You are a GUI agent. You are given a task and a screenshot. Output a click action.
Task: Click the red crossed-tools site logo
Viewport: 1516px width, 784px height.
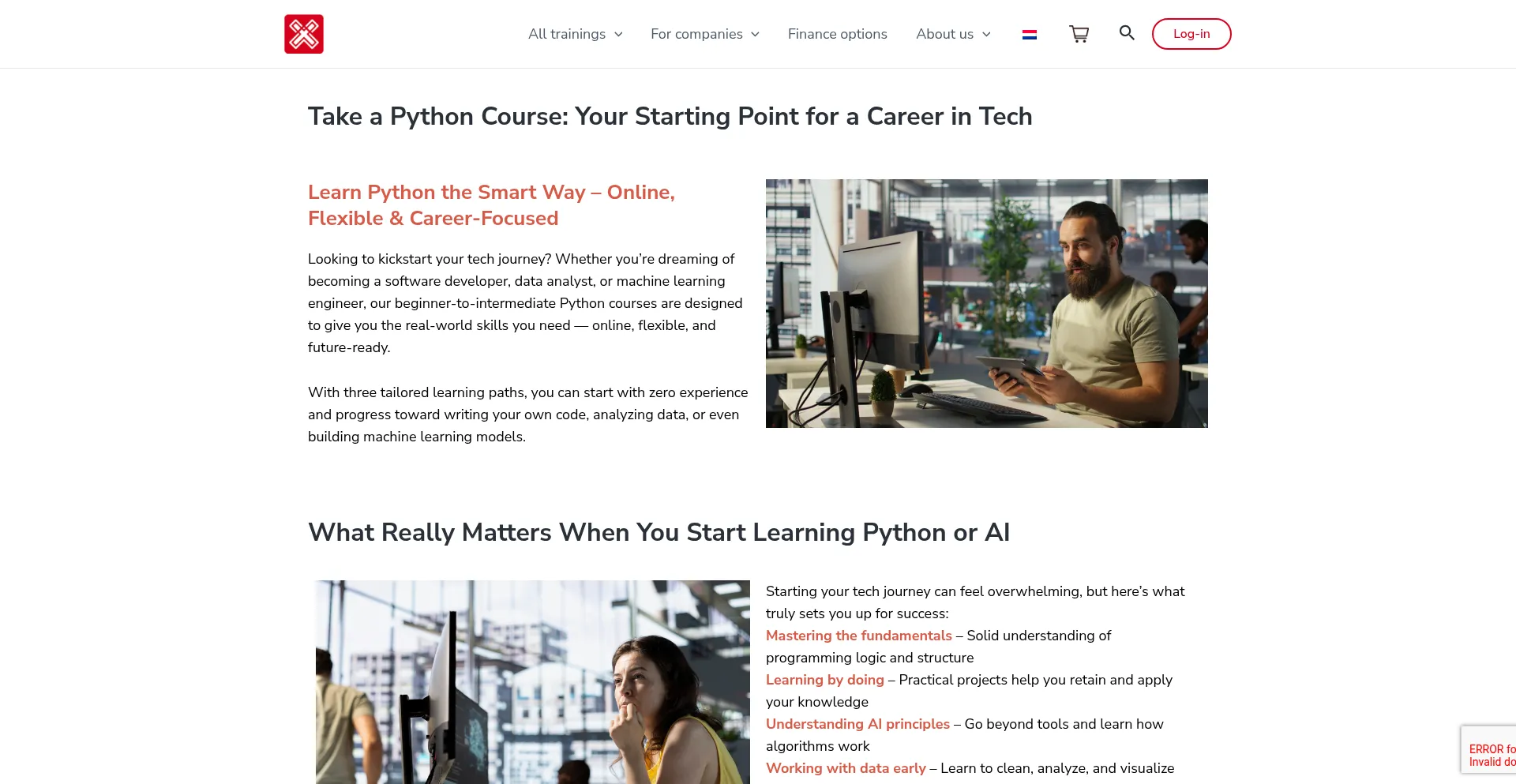[304, 34]
